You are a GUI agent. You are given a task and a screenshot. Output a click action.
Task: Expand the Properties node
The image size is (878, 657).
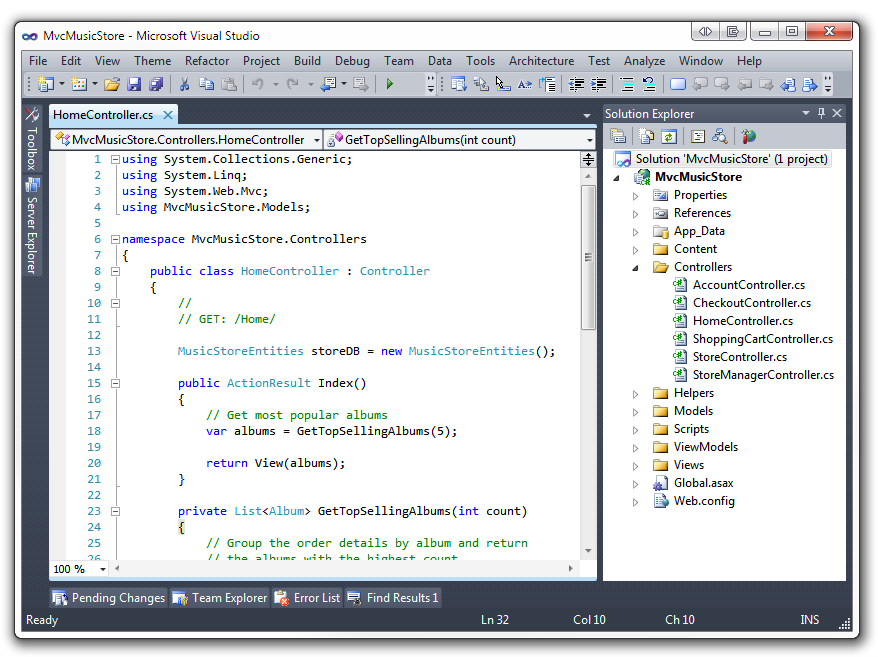pos(636,196)
